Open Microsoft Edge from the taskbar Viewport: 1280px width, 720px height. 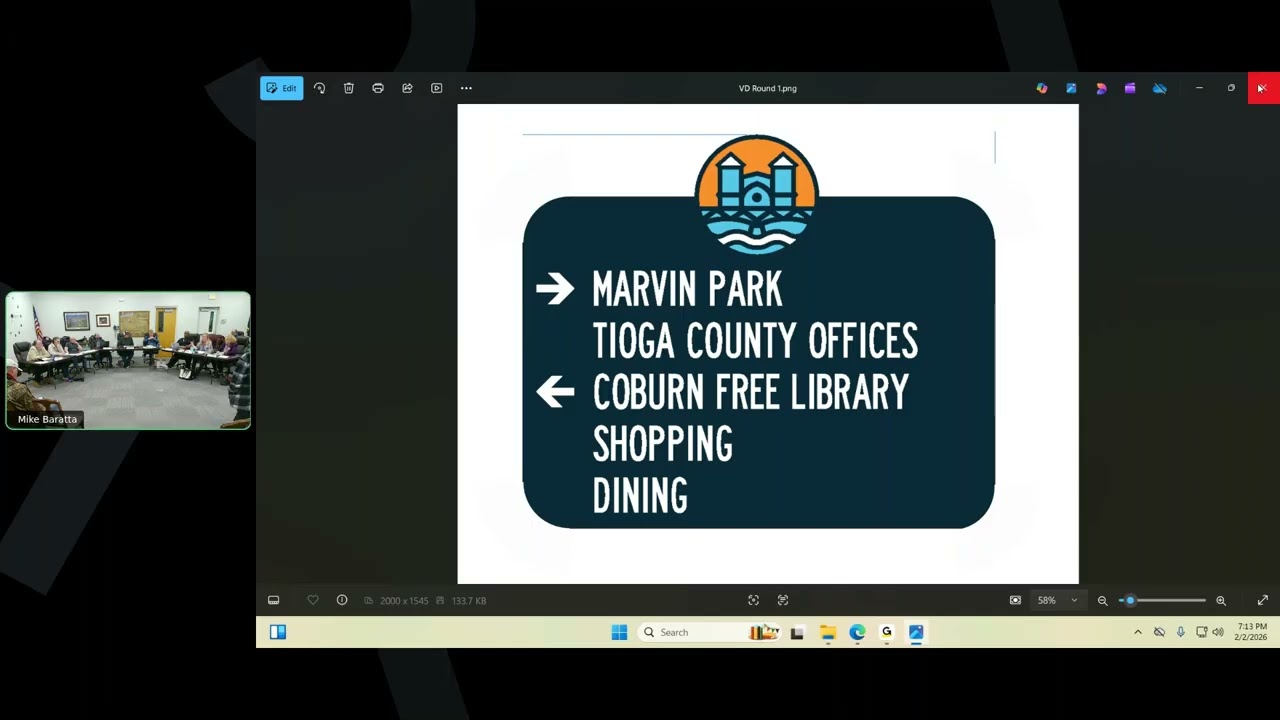pyautogui.click(x=857, y=632)
